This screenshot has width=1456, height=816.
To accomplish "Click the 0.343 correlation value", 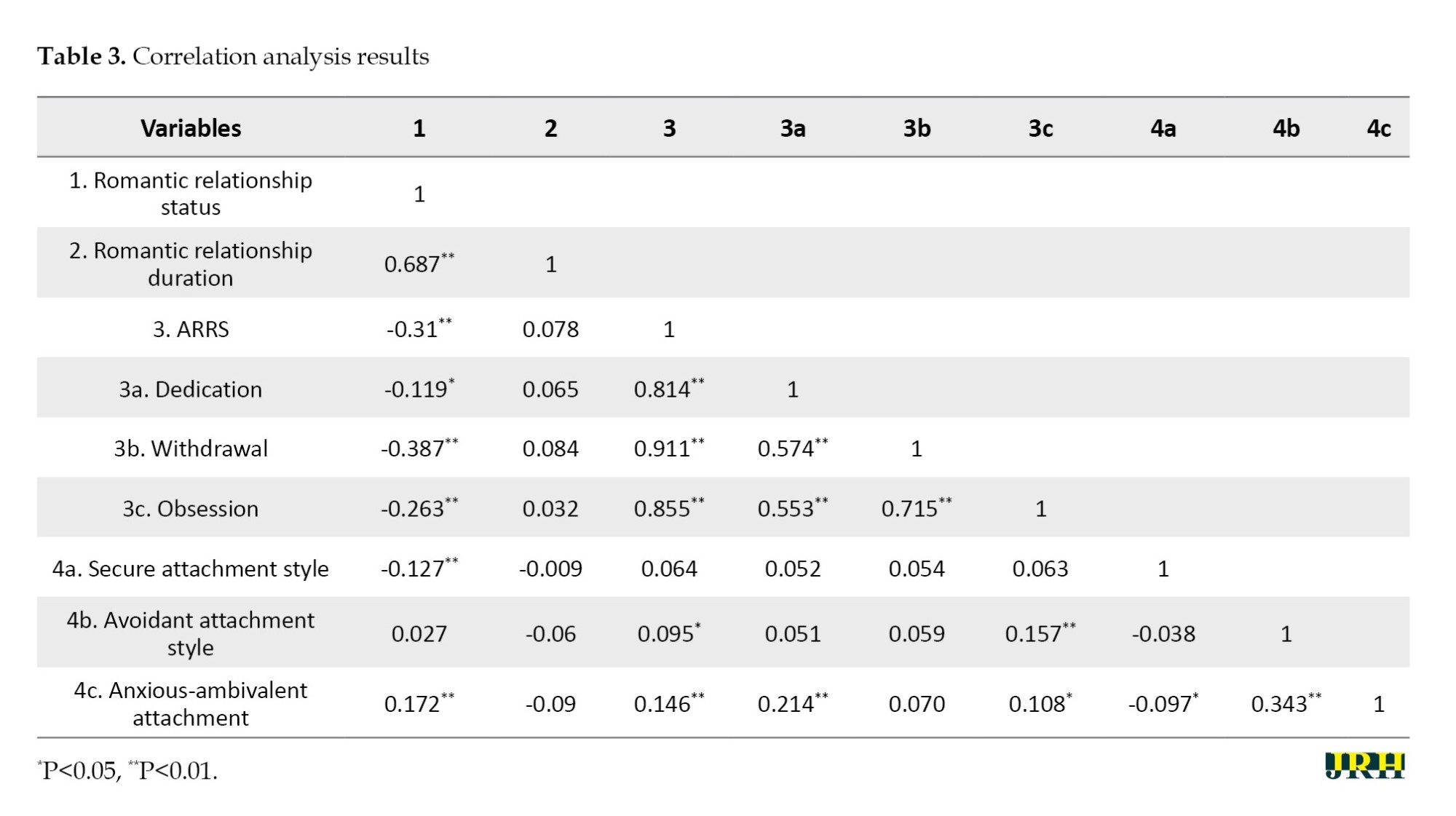I will tap(1286, 702).
